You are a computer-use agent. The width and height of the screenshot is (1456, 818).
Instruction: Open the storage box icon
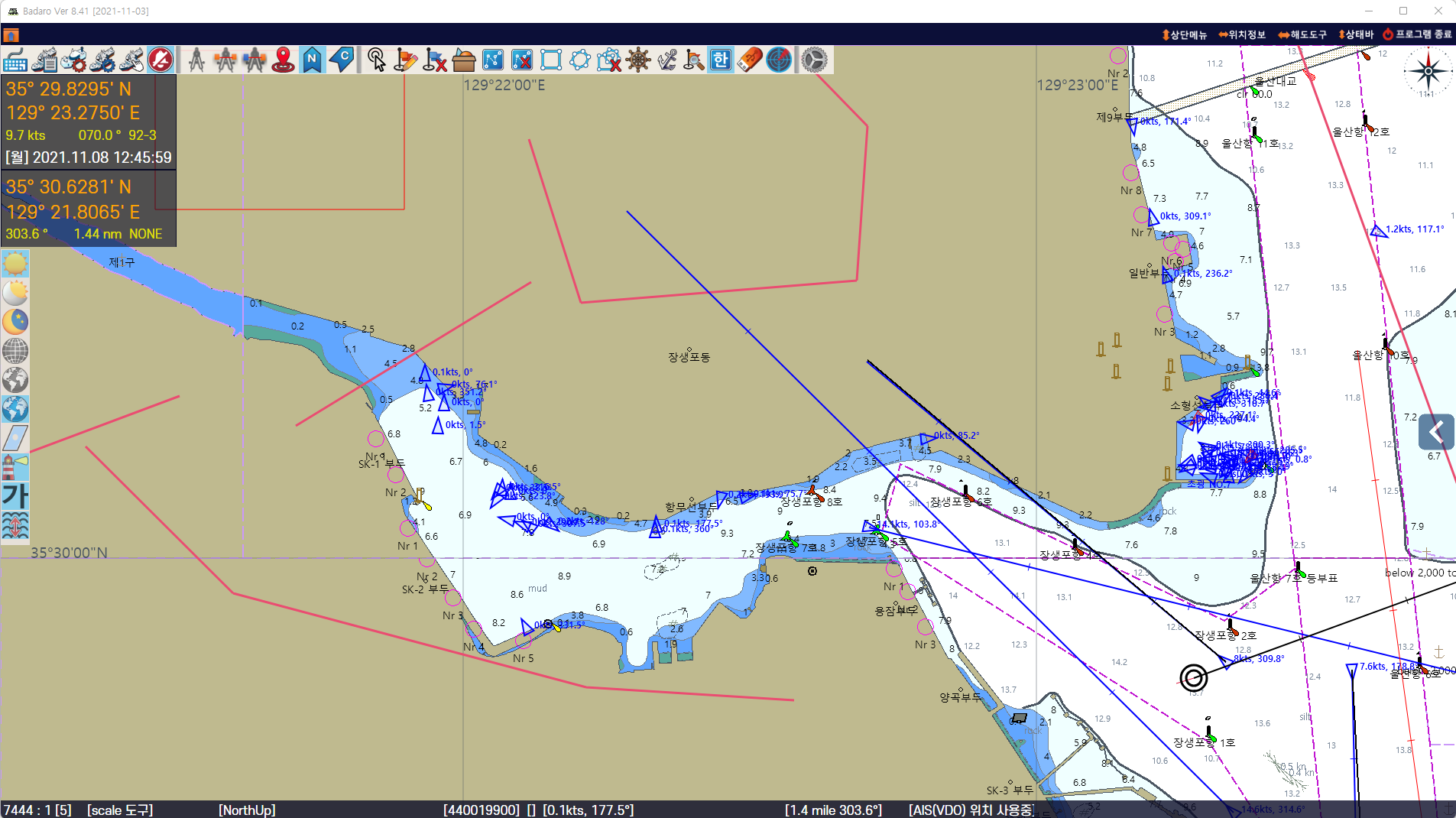tap(463, 60)
